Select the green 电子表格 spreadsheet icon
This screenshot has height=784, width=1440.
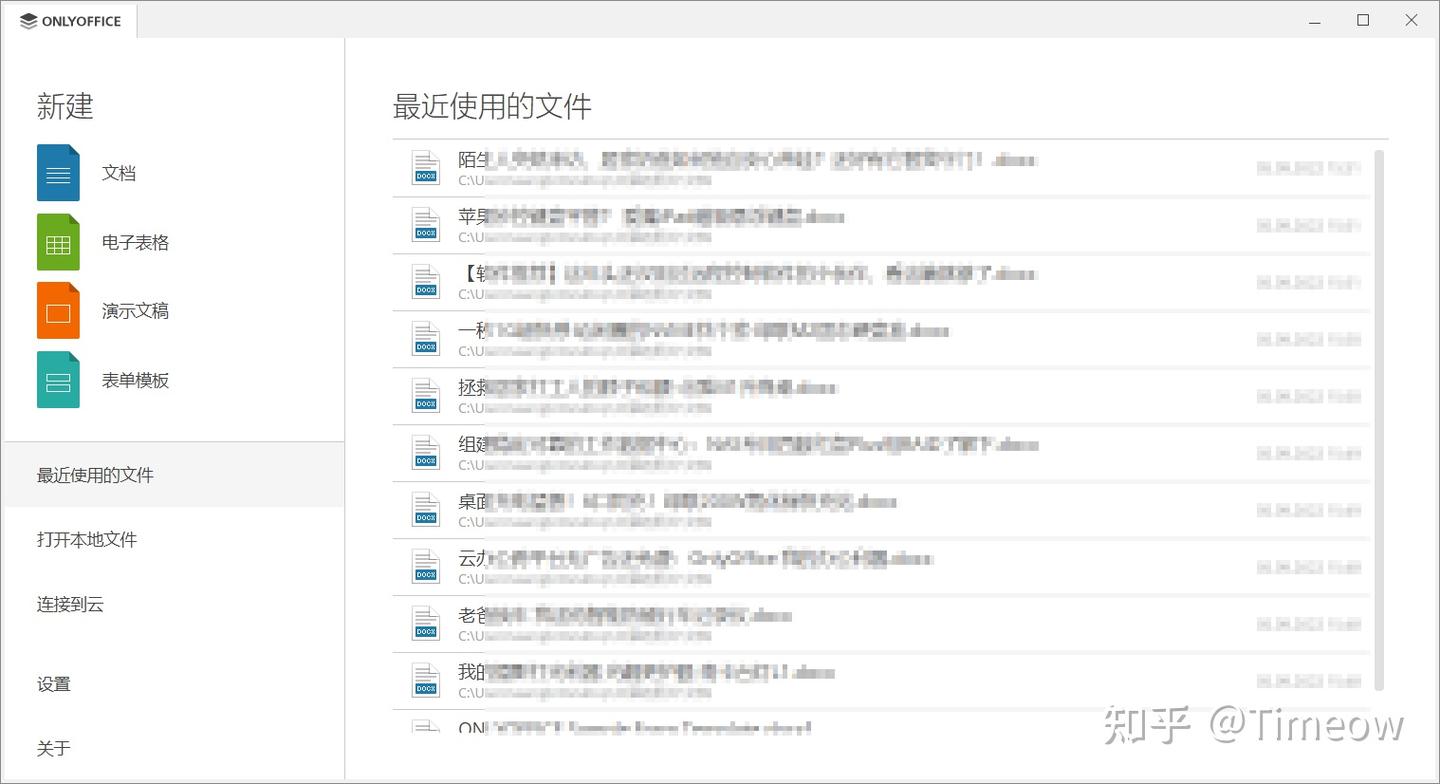pos(57,241)
